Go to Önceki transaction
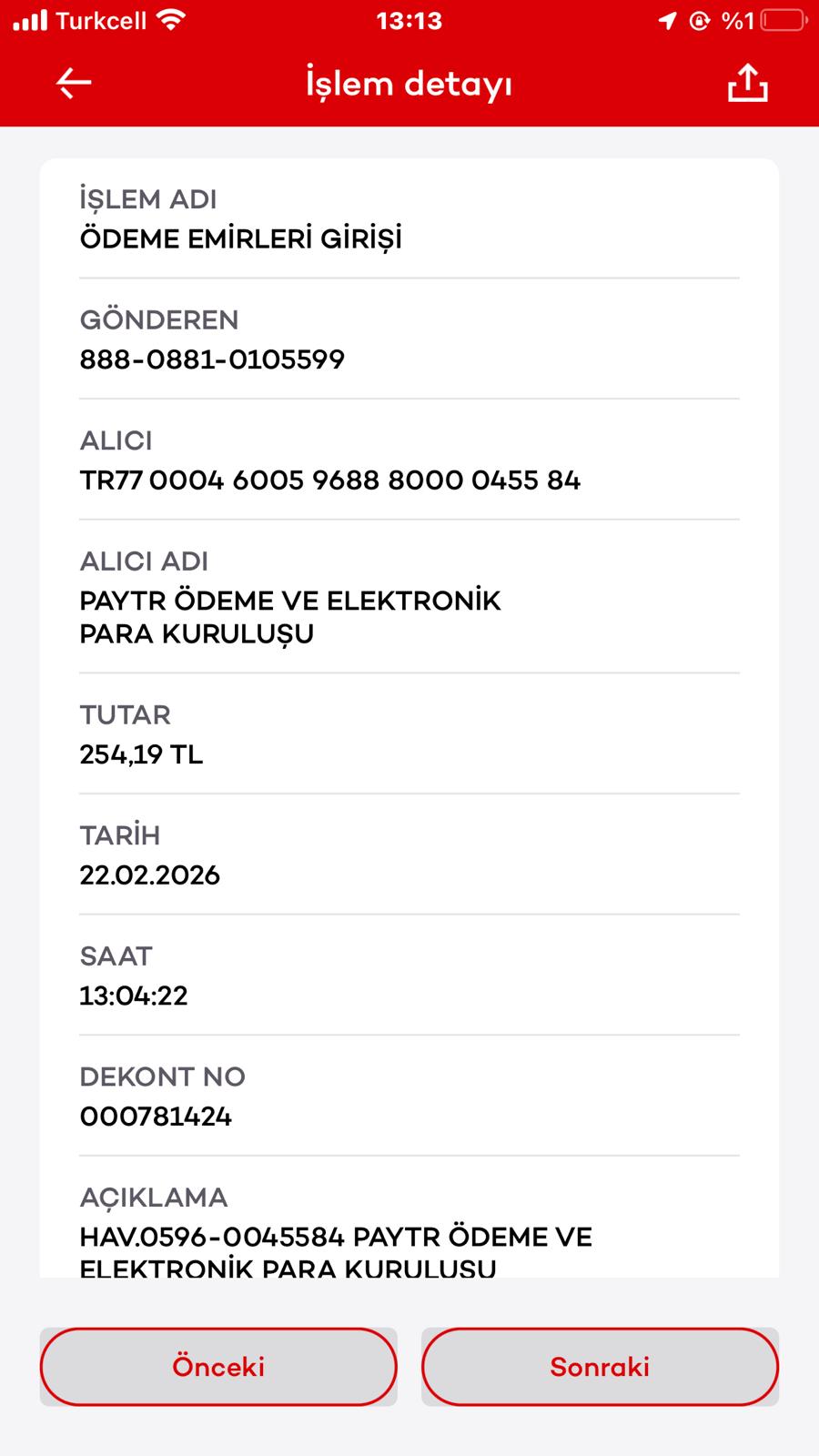Screen dimensions: 819x1456 [x=218, y=1367]
